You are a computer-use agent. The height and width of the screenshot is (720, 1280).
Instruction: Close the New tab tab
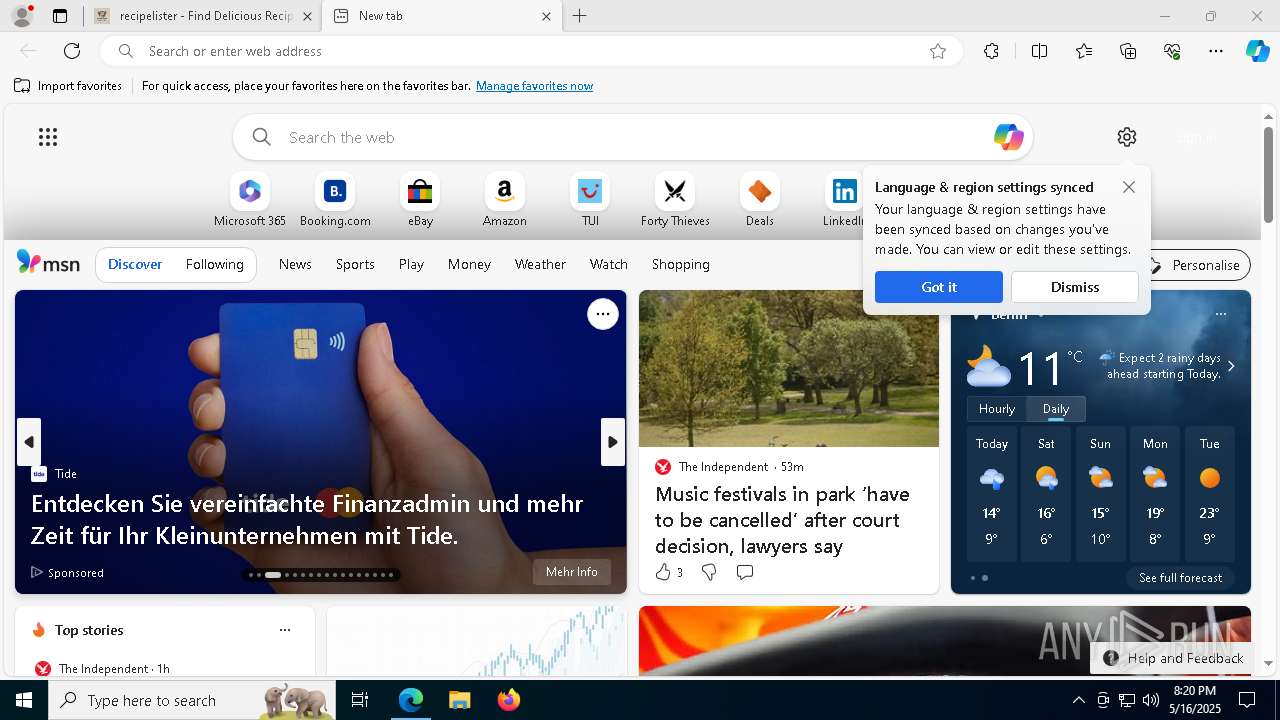[x=546, y=16]
